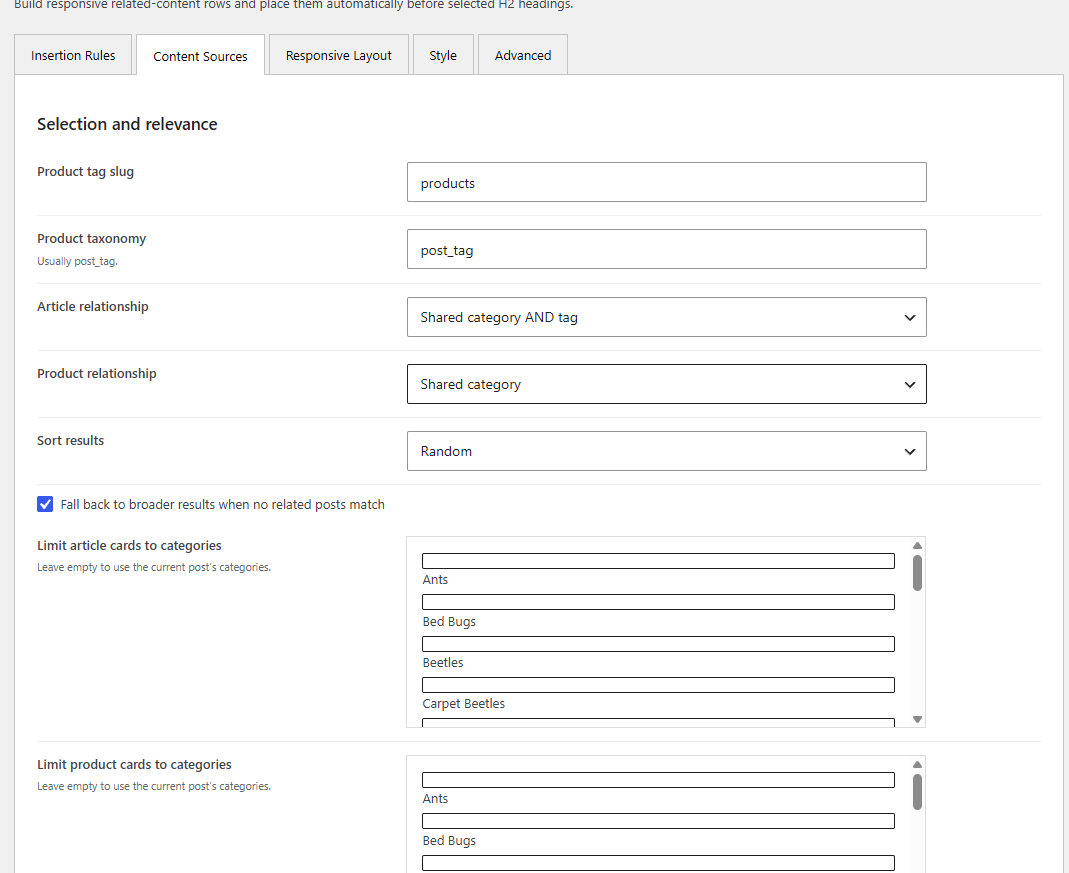Click the 'Selection and relevance' heading
This screenshot has width=1069, height=873.
[x=127, y=124]
